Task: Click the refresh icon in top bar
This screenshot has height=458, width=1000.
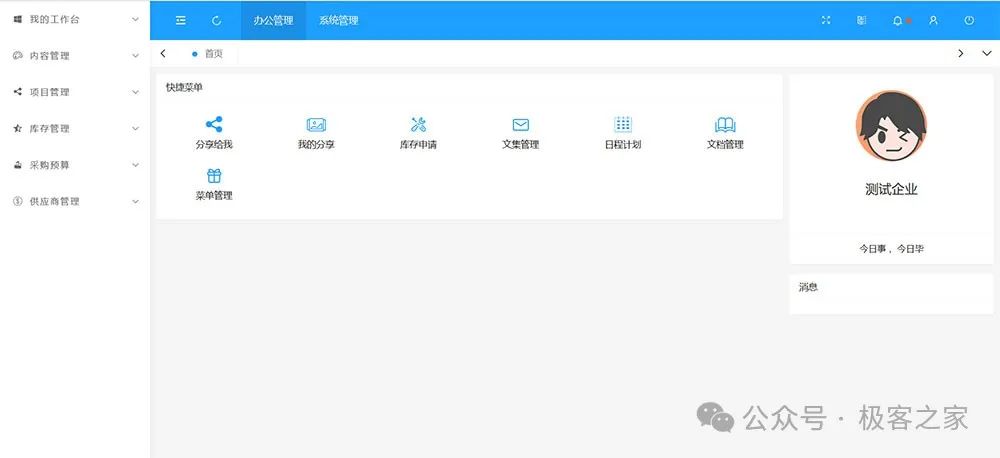Action: 216,20
